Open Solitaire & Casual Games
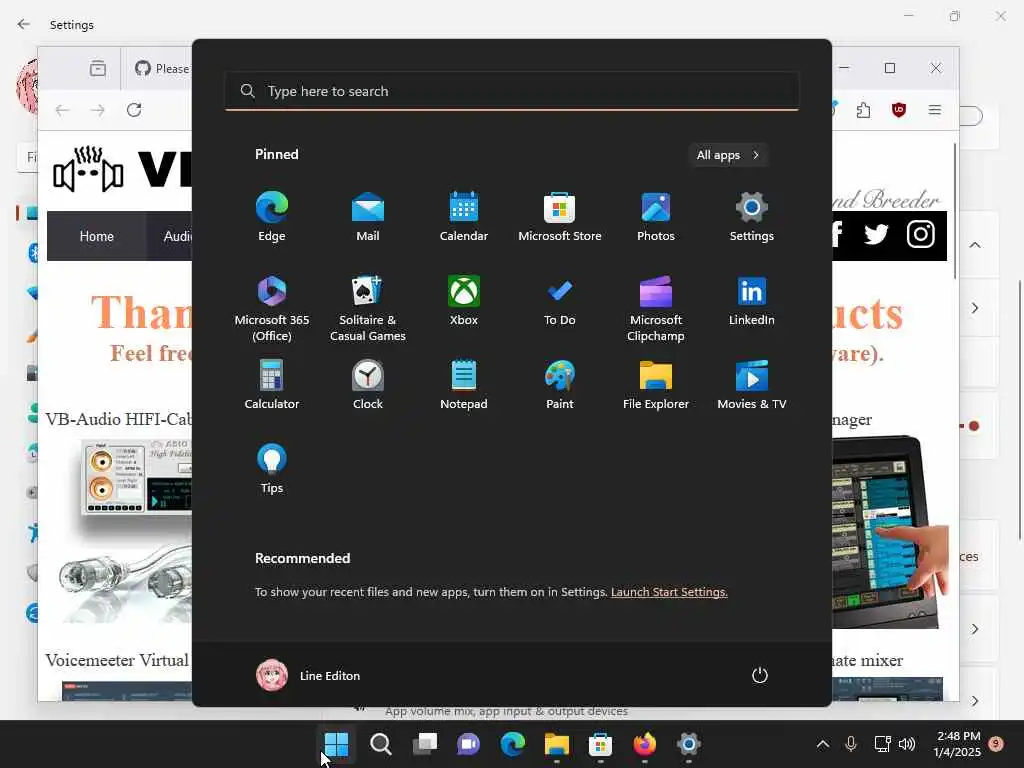Viewport: 1024px width, 768px height. tap(368, 309)
